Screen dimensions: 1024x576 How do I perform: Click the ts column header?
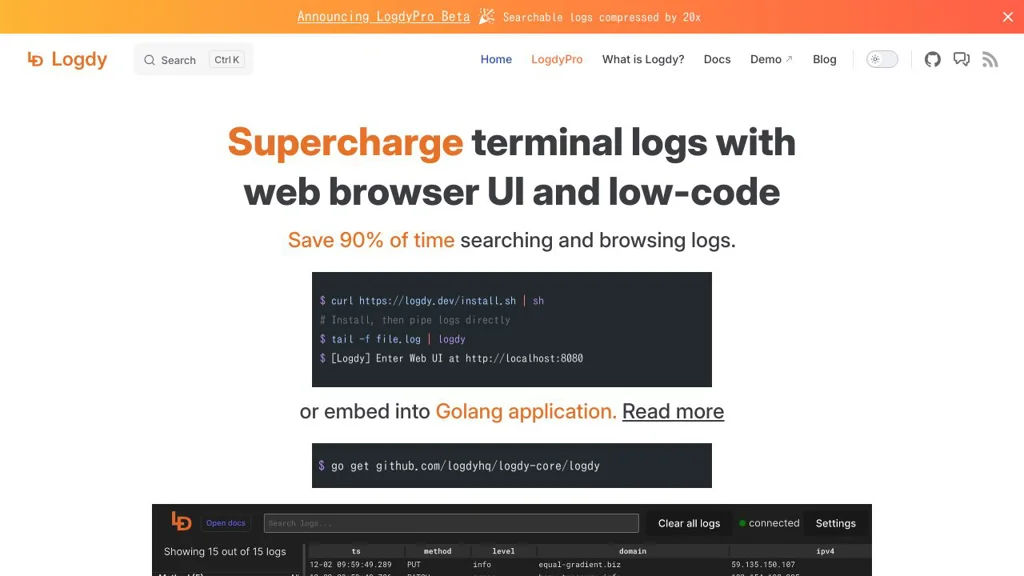[356, 551]
